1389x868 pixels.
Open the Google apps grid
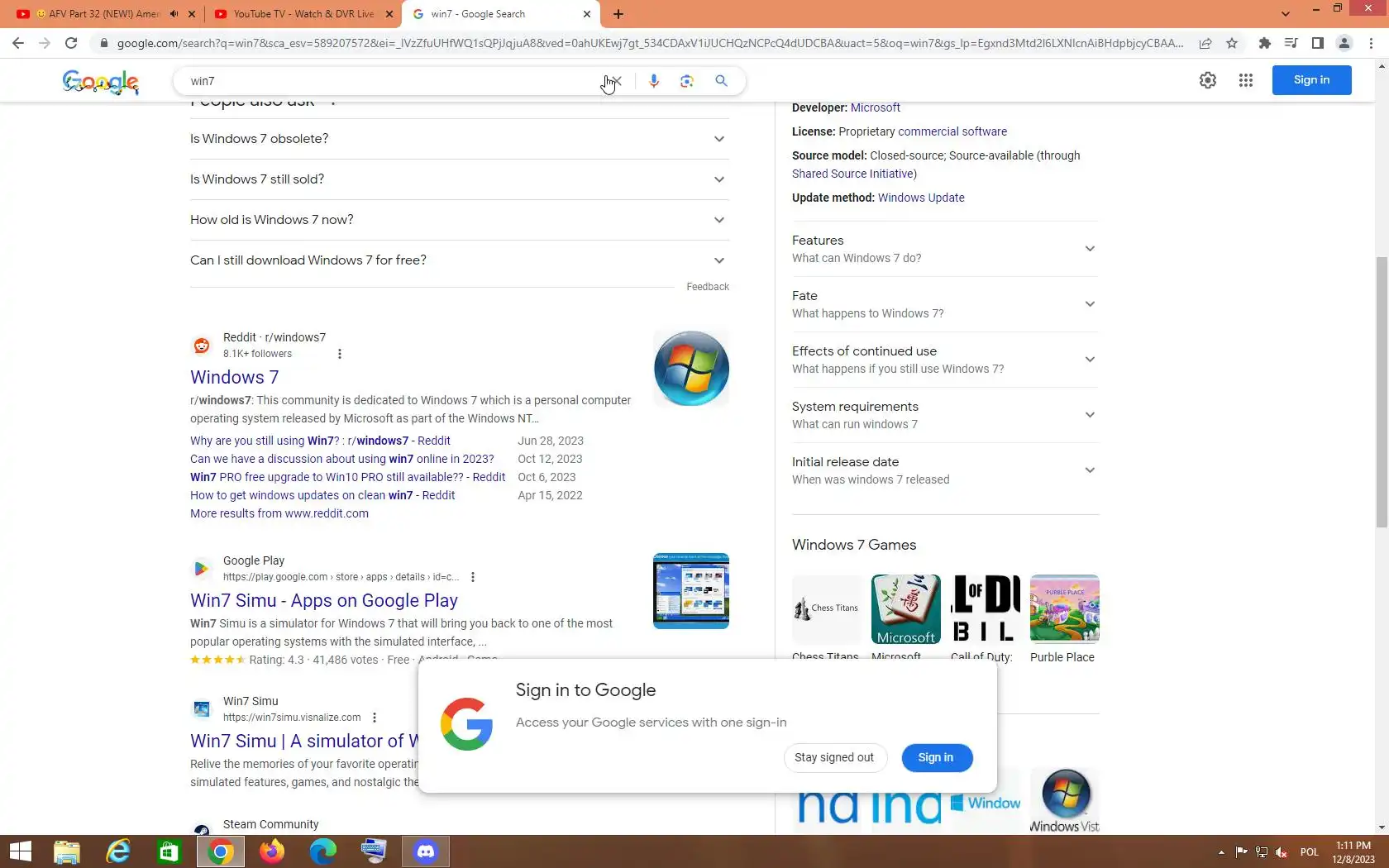pyautogui.click(x=1246, y=80)
